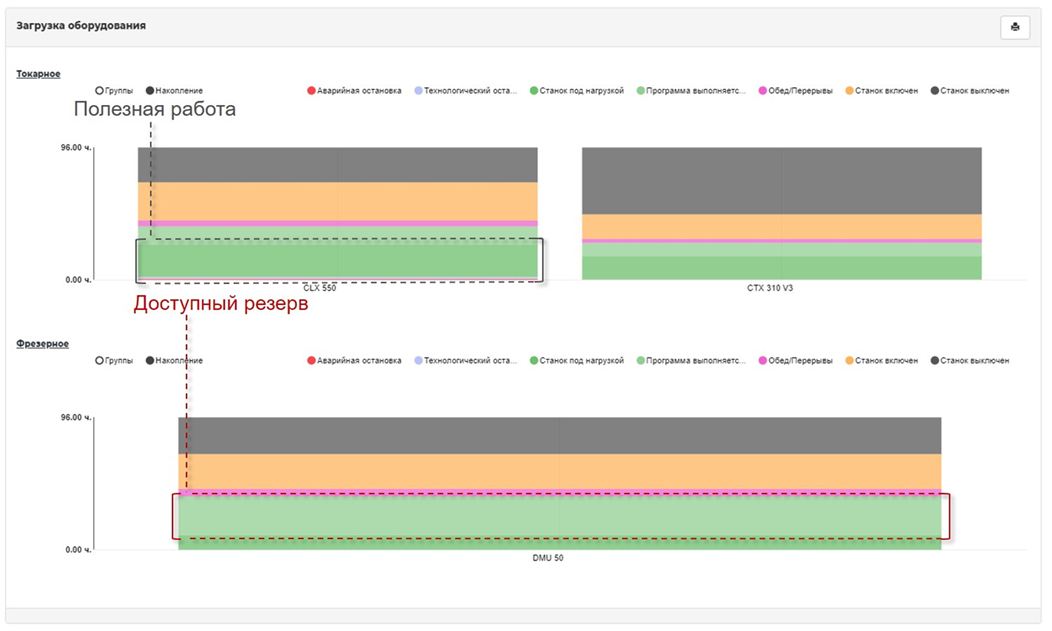Click the gray segment of CTX 310 V3 bar
This screenshot has height=631, width=1052.
click(x=781, y=180)
